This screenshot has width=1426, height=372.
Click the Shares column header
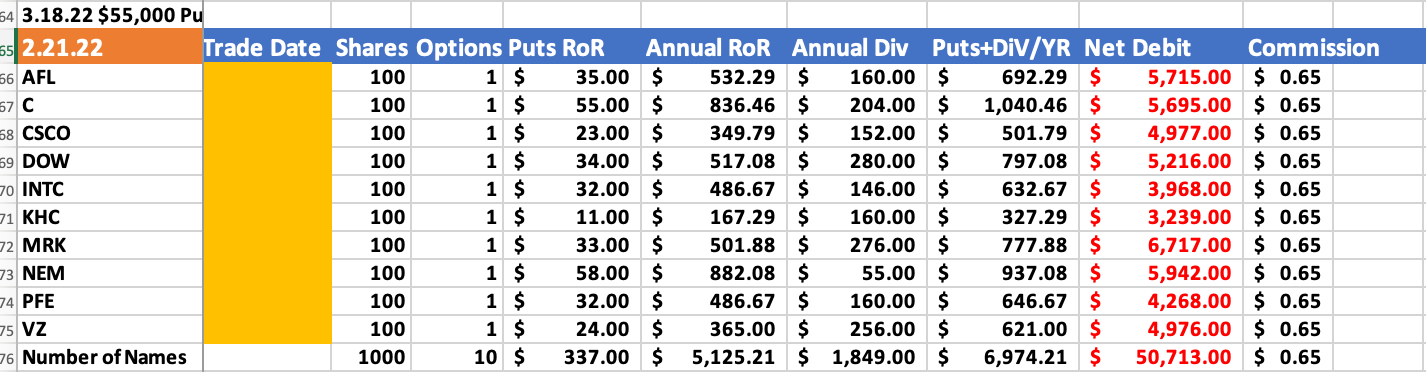[371, 48]
